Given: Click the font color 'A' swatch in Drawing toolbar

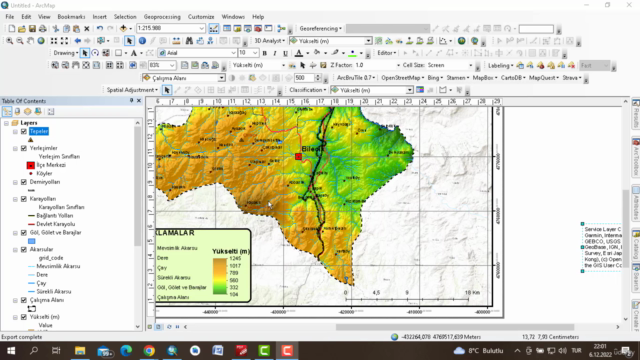Looking at the screenshot, I should [298, 53].
